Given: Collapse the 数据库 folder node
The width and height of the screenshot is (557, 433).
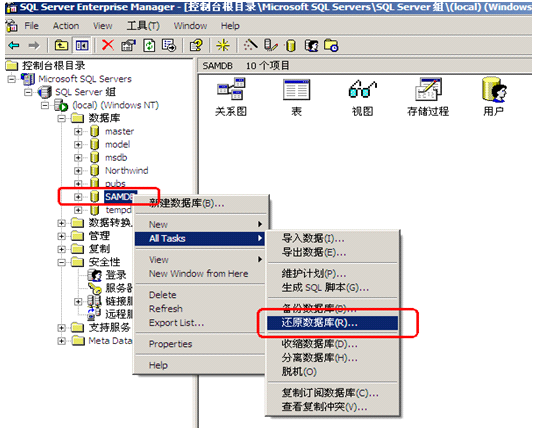Looking at the screenshot, I should pyautogui.click(x=61, y=118).
